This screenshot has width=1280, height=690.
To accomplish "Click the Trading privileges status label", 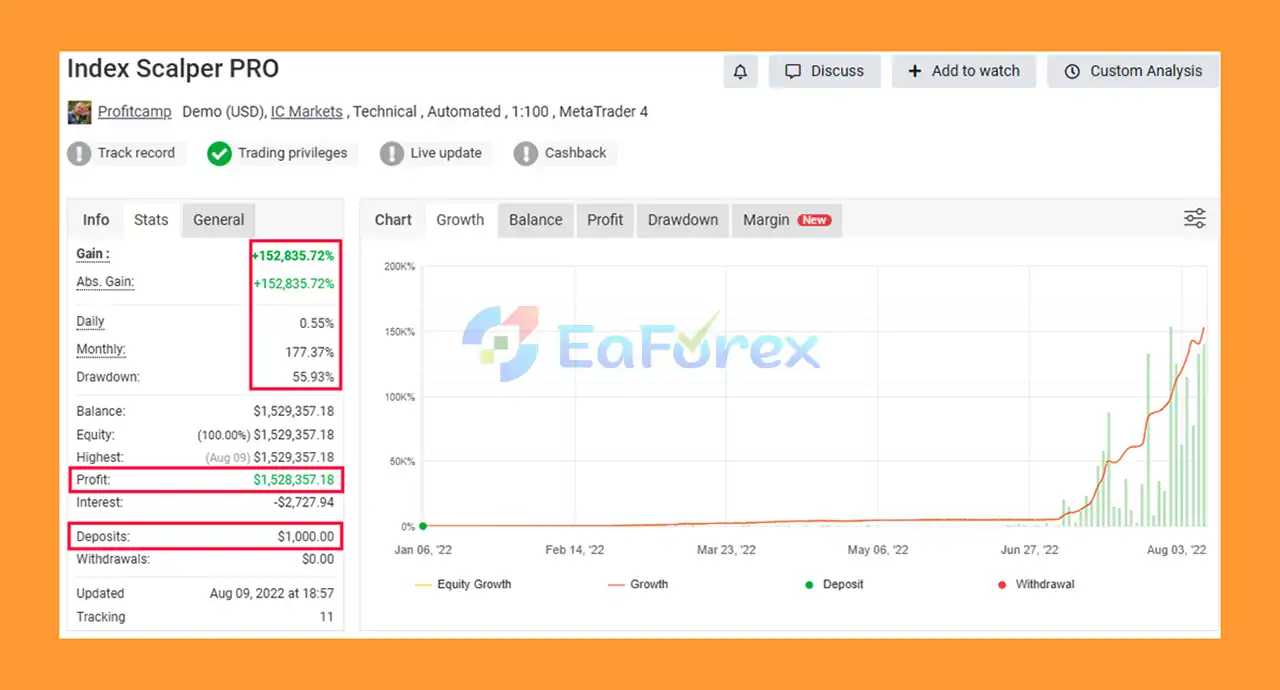I will [x=293, y=153].
